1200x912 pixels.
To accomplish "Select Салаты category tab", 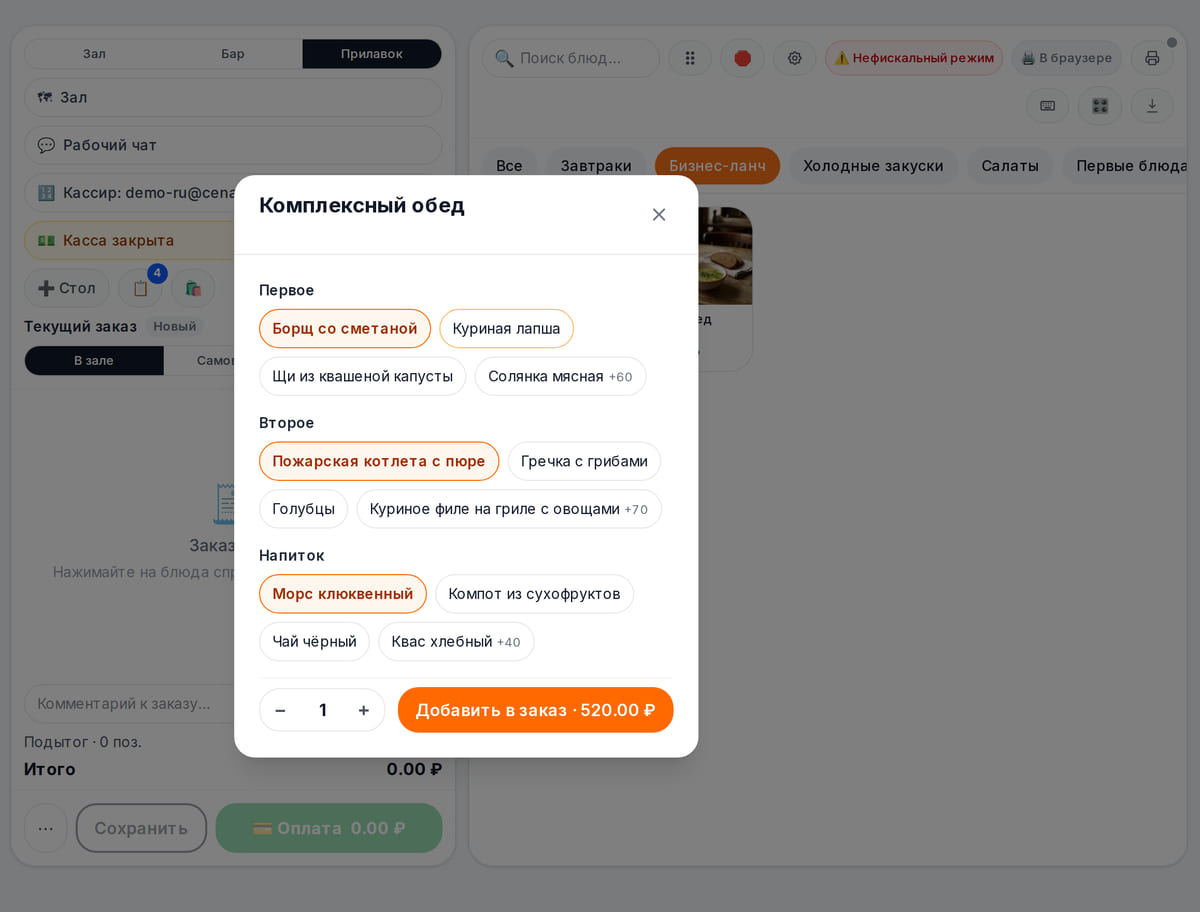I will click(1010, 166).
